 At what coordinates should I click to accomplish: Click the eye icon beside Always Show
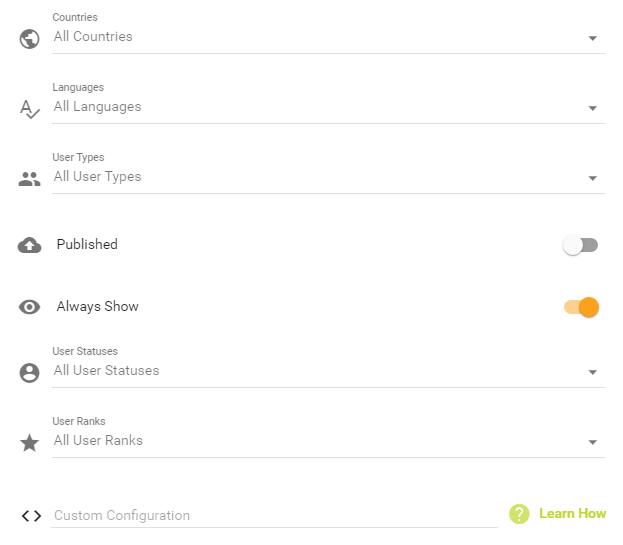pos(30,307)
